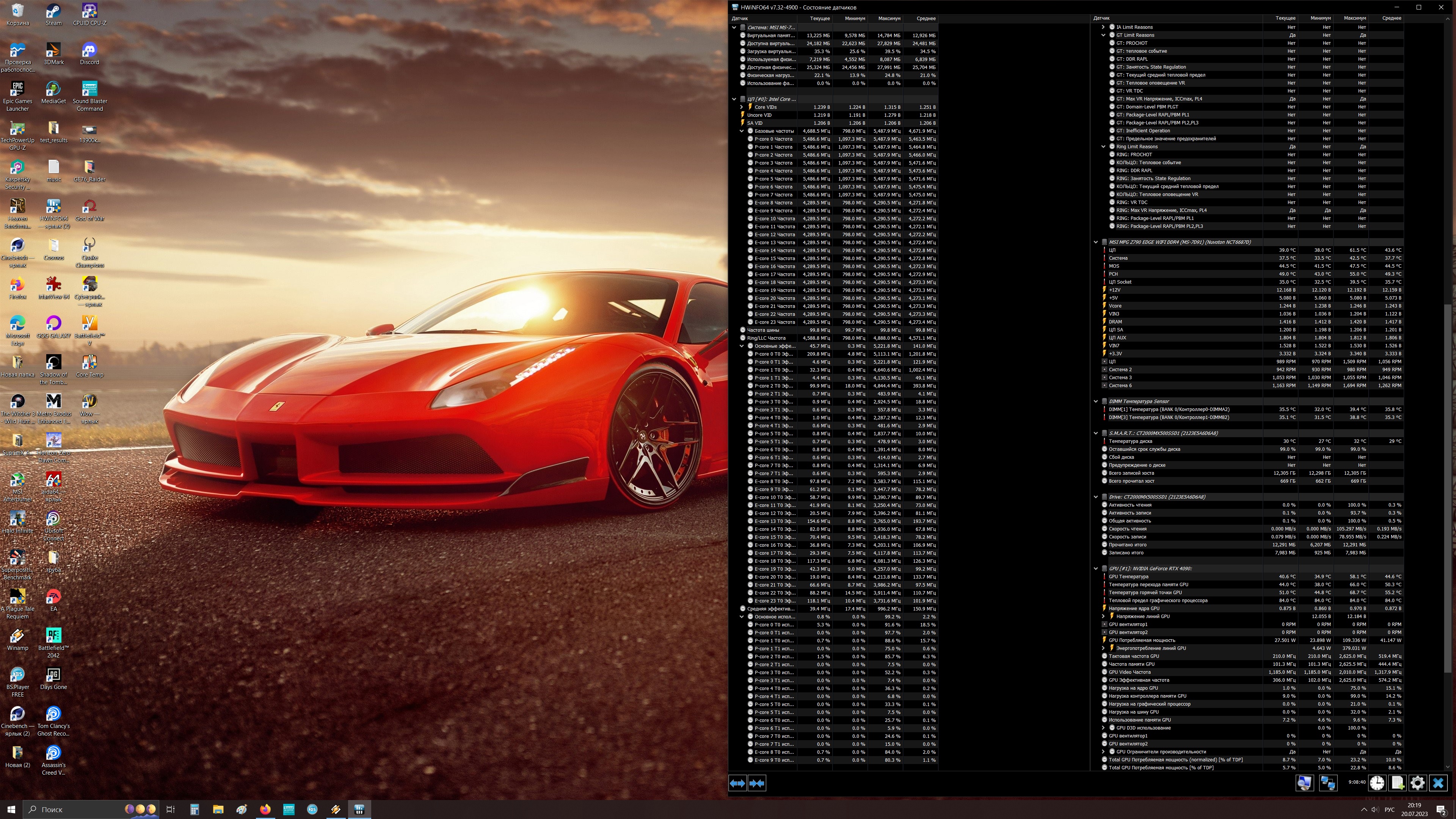This screenshot has height=819, width=1456.
Task: Open sensor settings gear icon
Action: 1418,783
